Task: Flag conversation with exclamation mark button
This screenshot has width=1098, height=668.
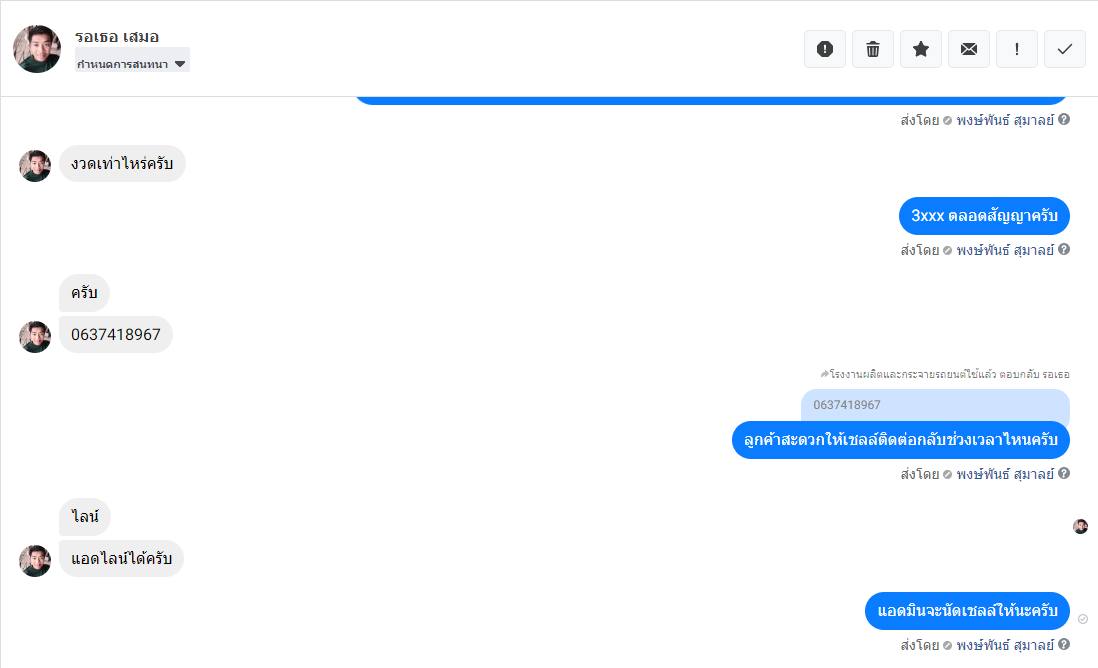Action: coord(1017,49)
